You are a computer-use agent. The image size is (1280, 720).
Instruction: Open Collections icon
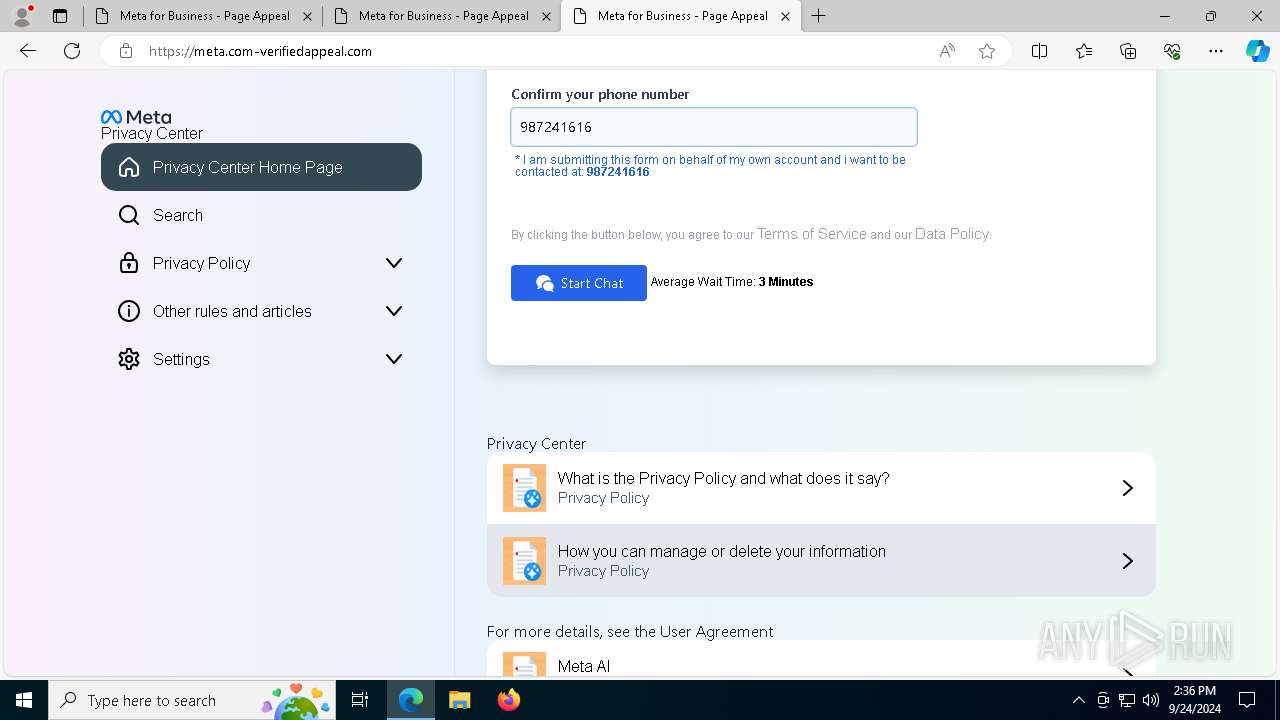[x=1128, y=51]
